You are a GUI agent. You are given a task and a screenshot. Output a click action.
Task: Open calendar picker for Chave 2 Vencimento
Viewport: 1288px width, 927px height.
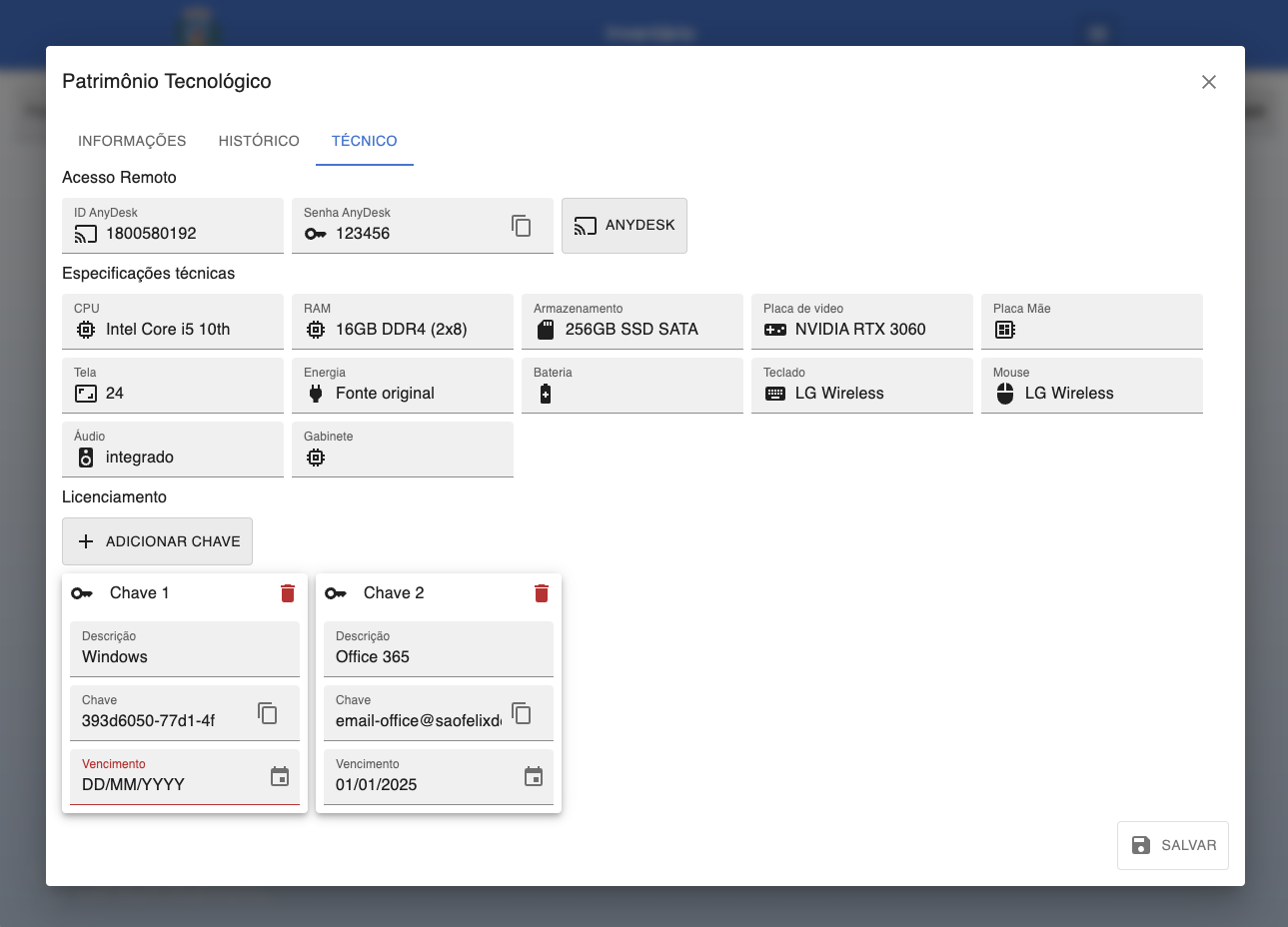tap(534, 776)
